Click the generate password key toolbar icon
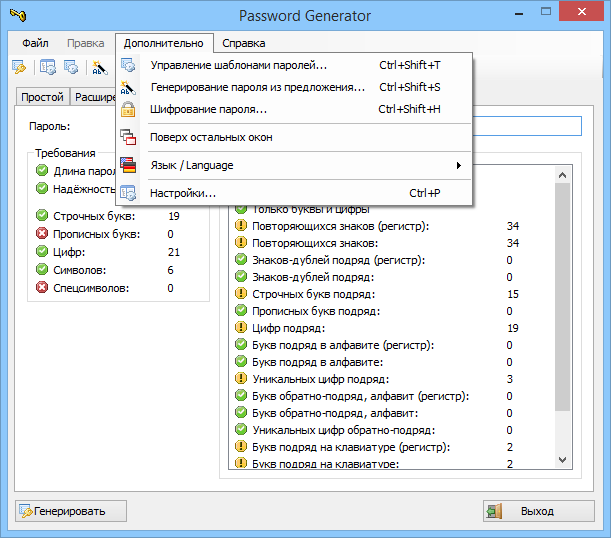This screenshot has height=538, width=611. point(19,67)
